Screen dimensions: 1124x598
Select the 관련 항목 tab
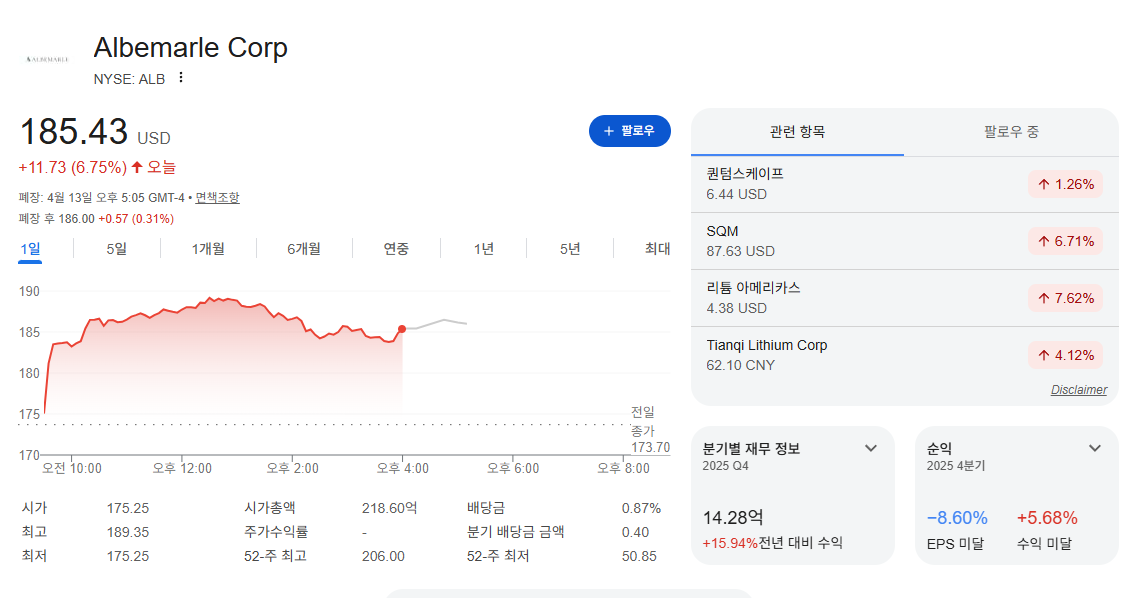tap(797, 132)
